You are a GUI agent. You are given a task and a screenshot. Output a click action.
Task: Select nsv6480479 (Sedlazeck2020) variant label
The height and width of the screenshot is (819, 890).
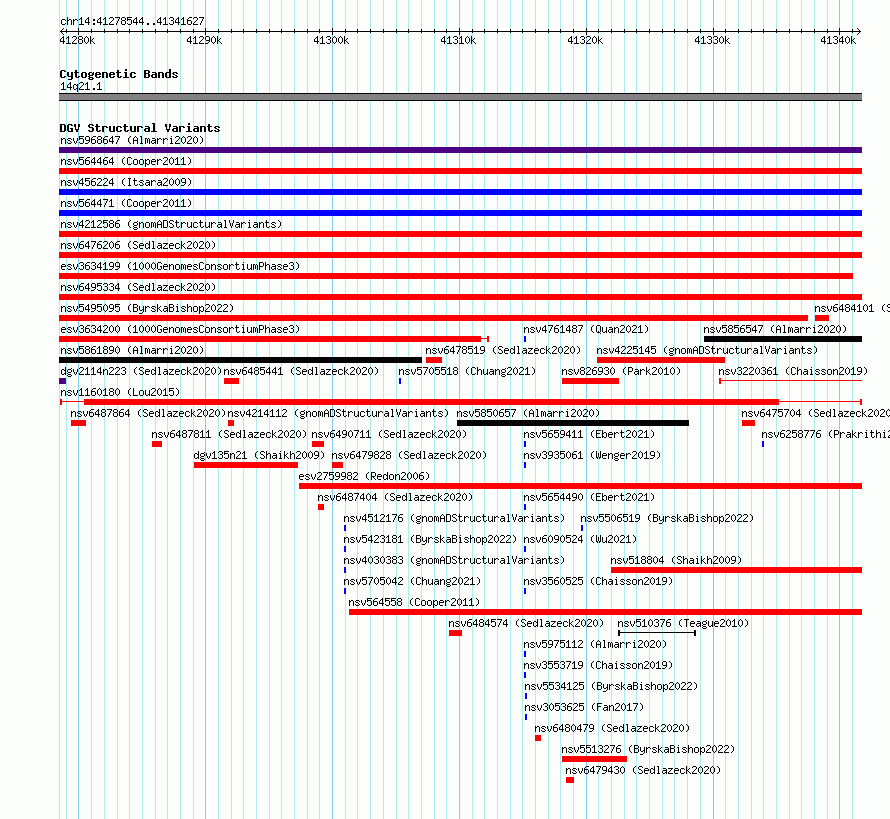tap(612, 728)
